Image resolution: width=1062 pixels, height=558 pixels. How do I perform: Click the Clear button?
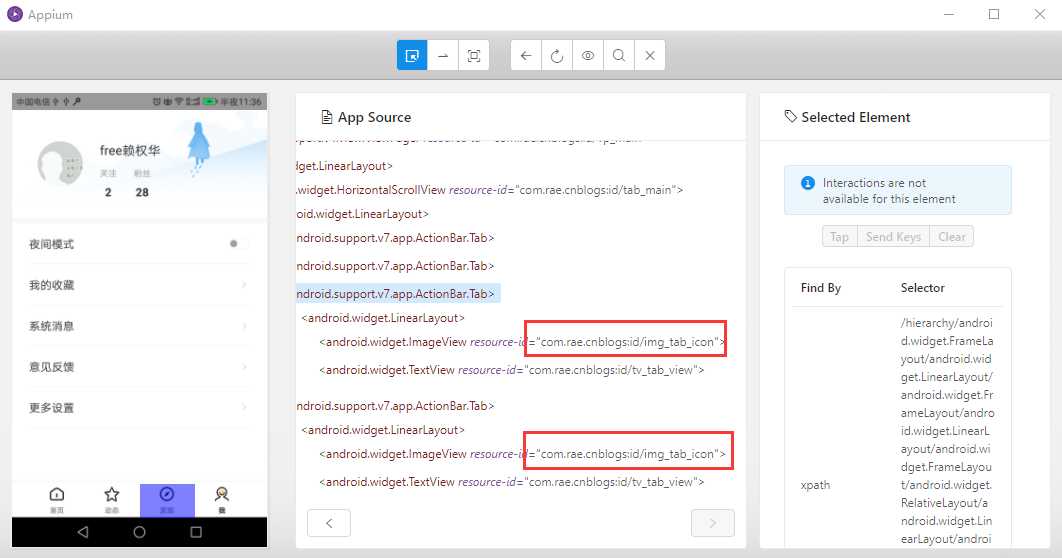952,236
